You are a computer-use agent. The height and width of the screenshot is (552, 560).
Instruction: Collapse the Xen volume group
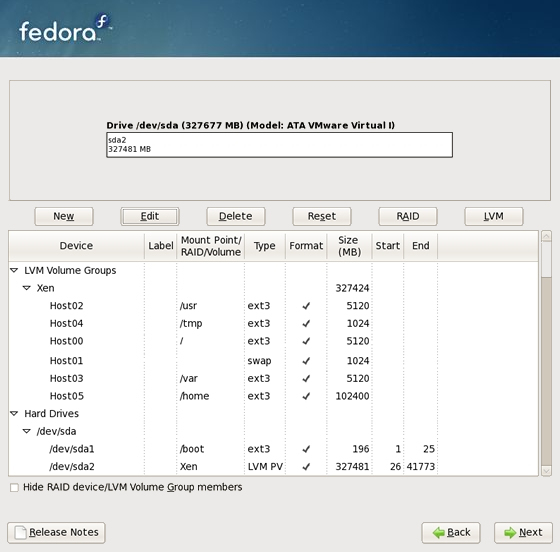pyautogui.click(x=27, y=288)
